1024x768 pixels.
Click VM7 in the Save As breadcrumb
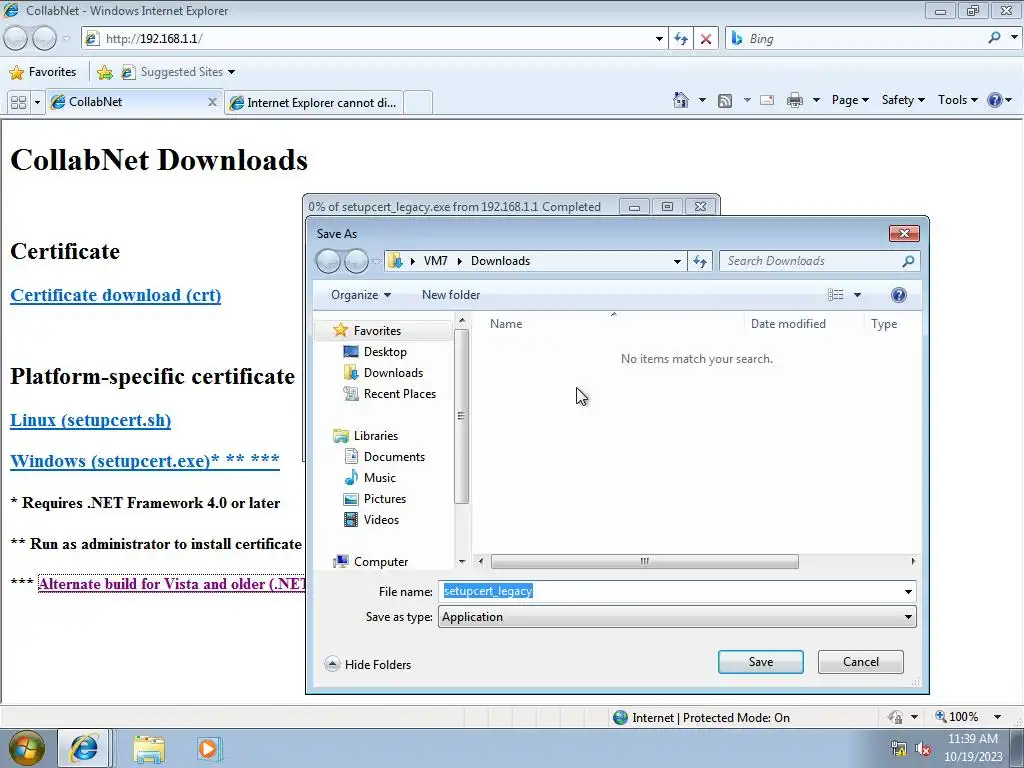[436, 261]
